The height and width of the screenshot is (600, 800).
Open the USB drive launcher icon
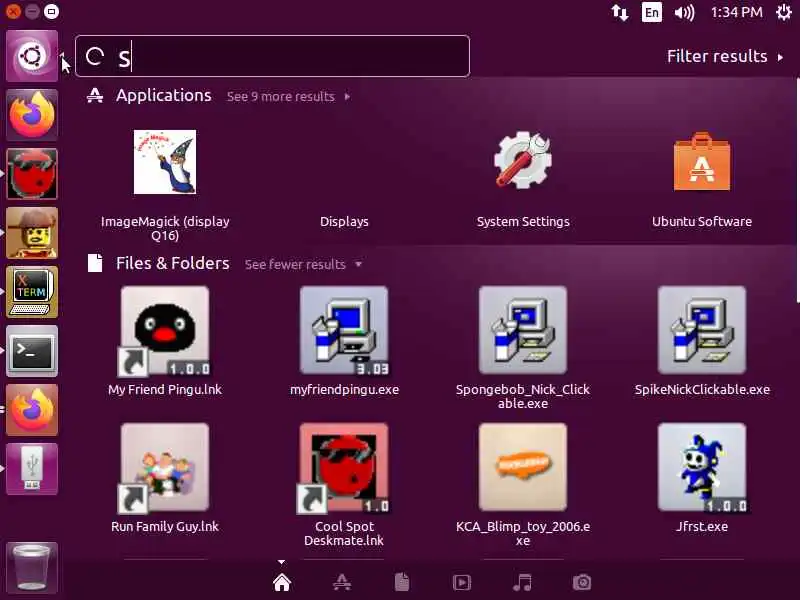click(32, 469)
